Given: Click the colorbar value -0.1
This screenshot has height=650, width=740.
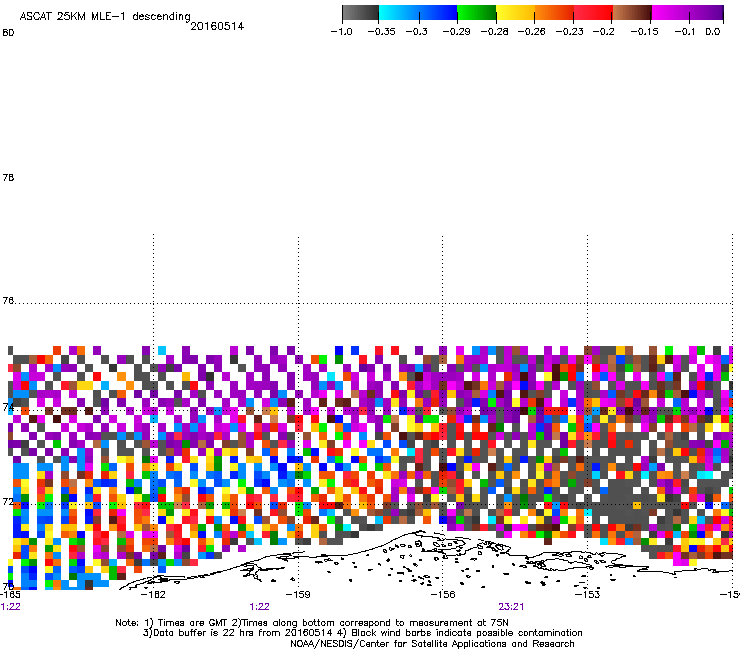Looking at the screenshot, I should tap(684, 32).
